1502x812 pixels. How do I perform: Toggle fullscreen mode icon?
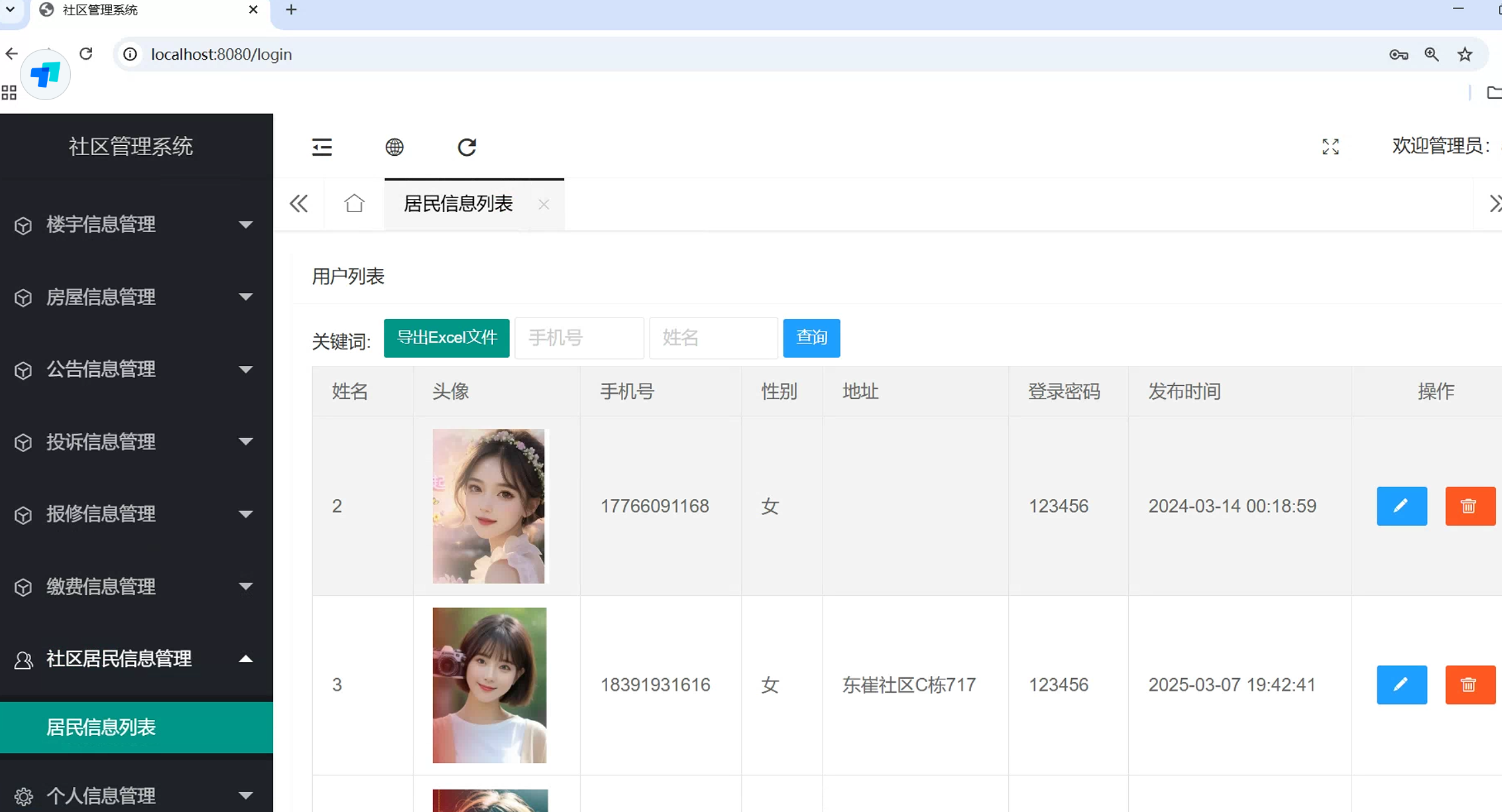point(1330,146)
